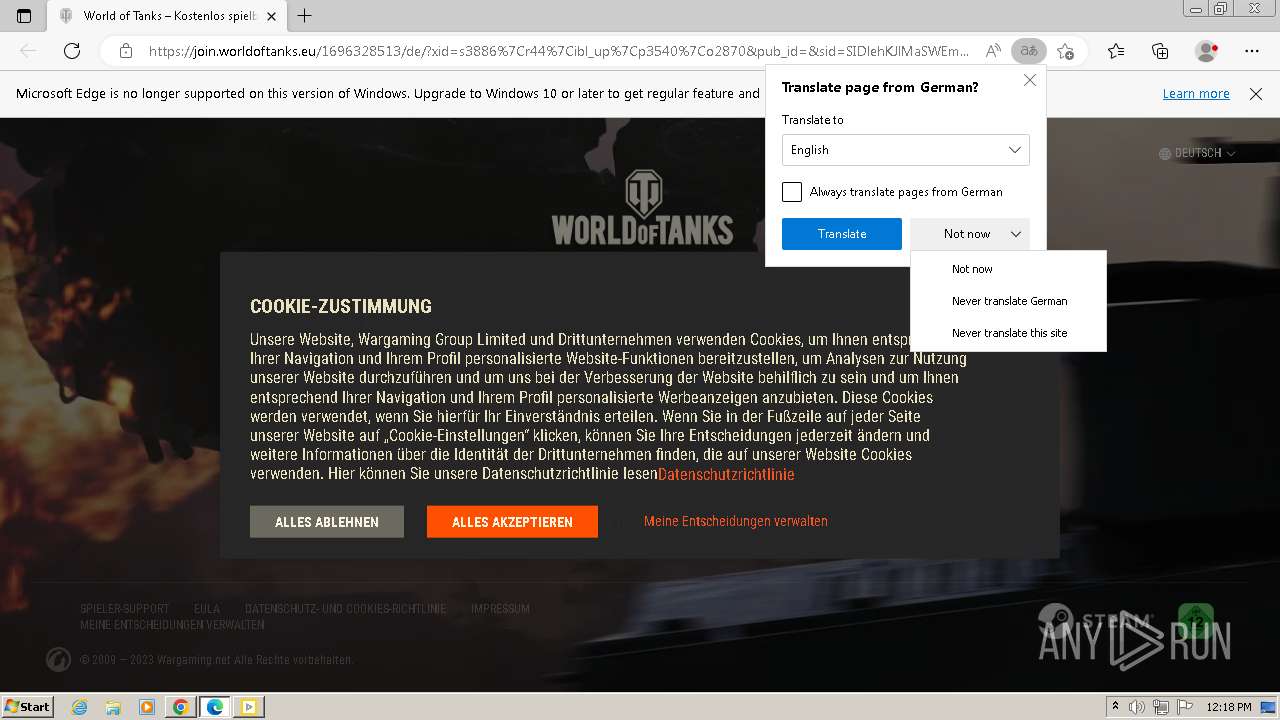
Task: Open the Datenschutzrichtlinie link
Action: tap(726, 474)
